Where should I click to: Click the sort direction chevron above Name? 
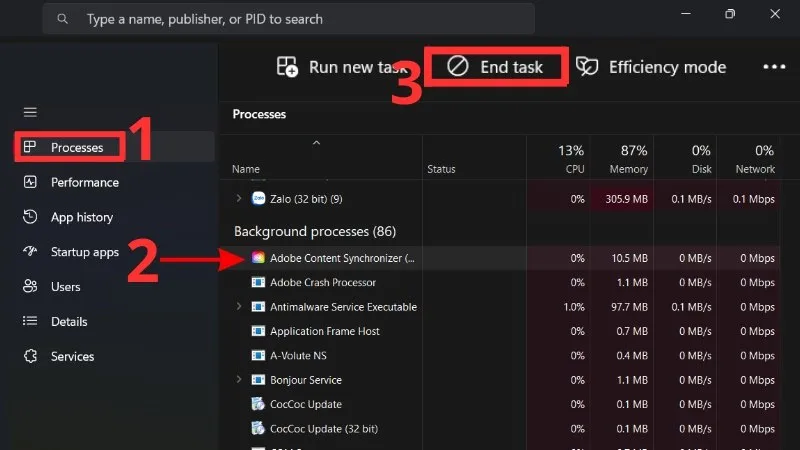tap(316, 143)
